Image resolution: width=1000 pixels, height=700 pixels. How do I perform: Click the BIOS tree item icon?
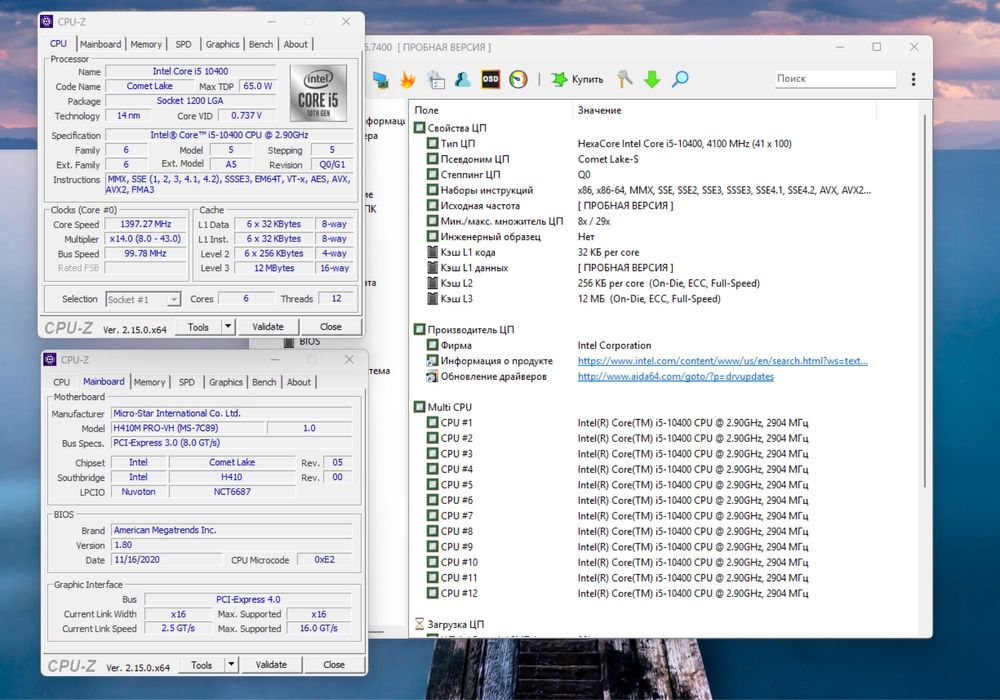click(x=289, y=342)
